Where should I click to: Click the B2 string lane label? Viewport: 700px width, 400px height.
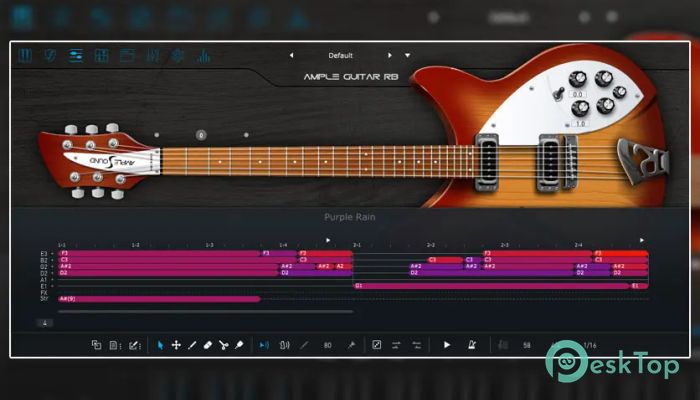click(44, 260)
